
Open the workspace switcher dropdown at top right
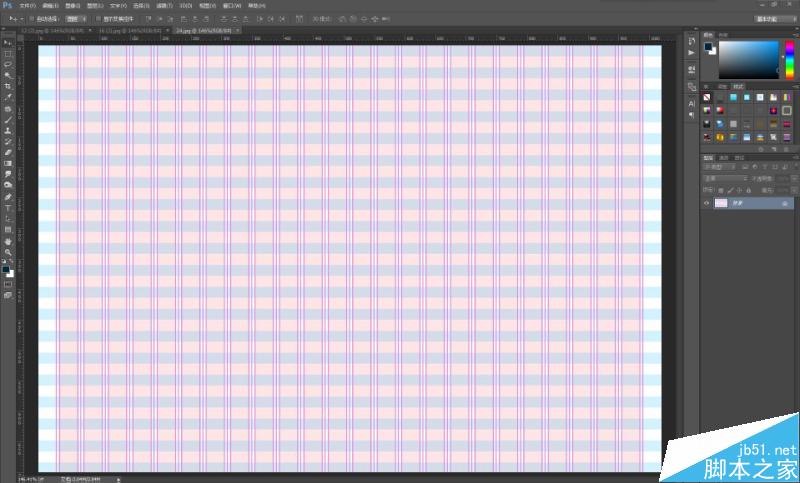pos(776,19)
